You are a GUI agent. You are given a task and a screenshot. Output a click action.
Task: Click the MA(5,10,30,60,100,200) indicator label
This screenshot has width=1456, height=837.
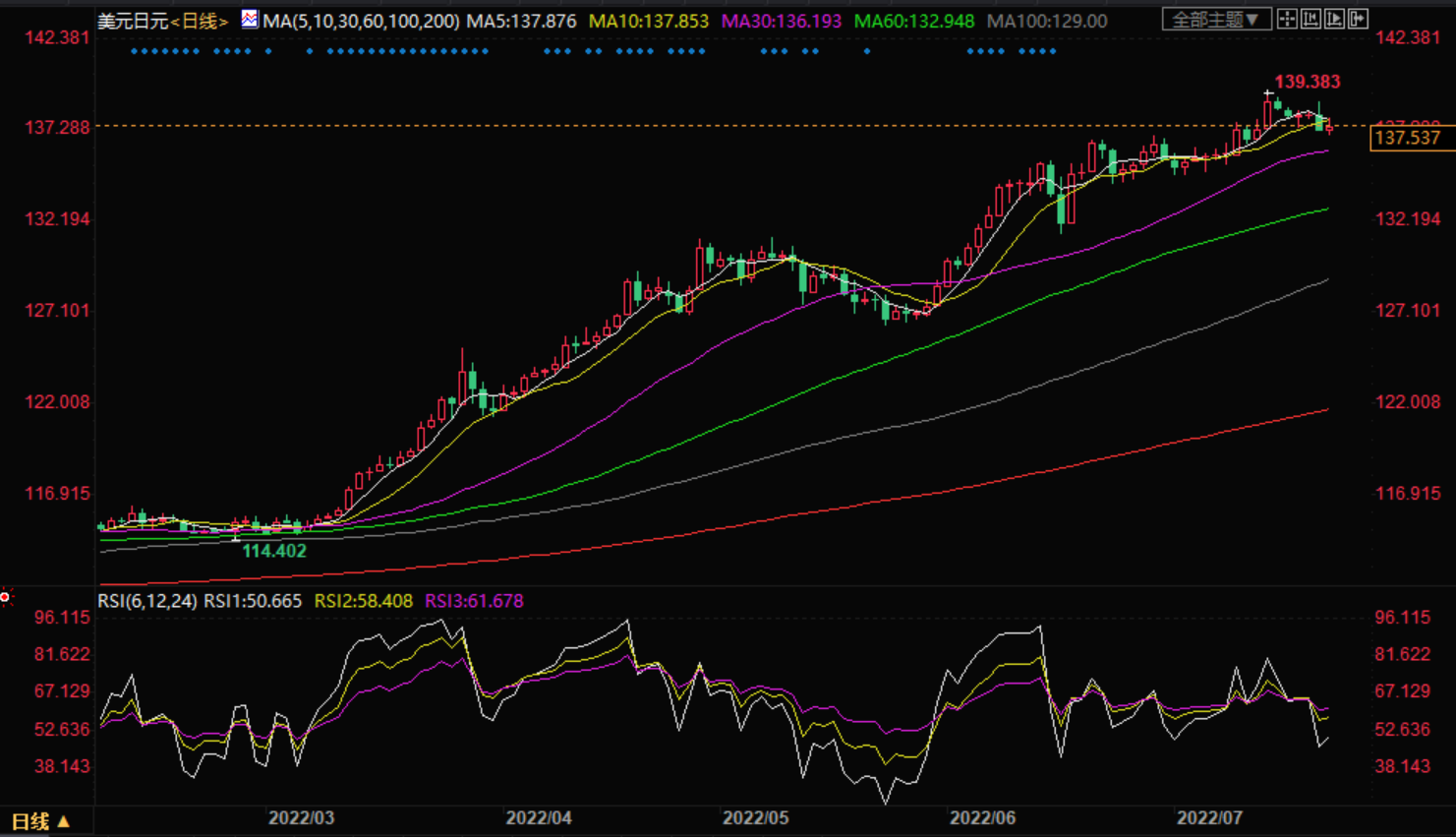click(361, 22)
